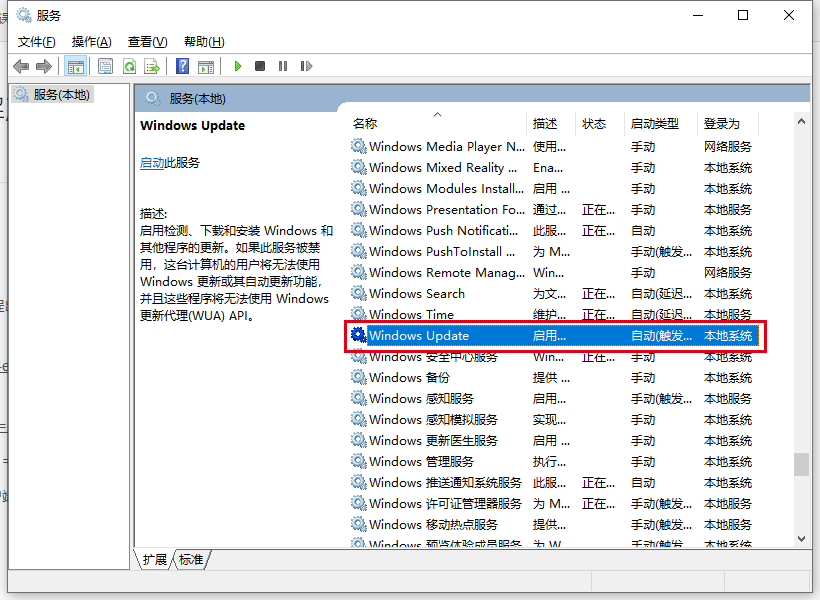This screenshot has width=820, height=600.
Task: Click the Refresh toolbar icon
Action: coord(129,66)
